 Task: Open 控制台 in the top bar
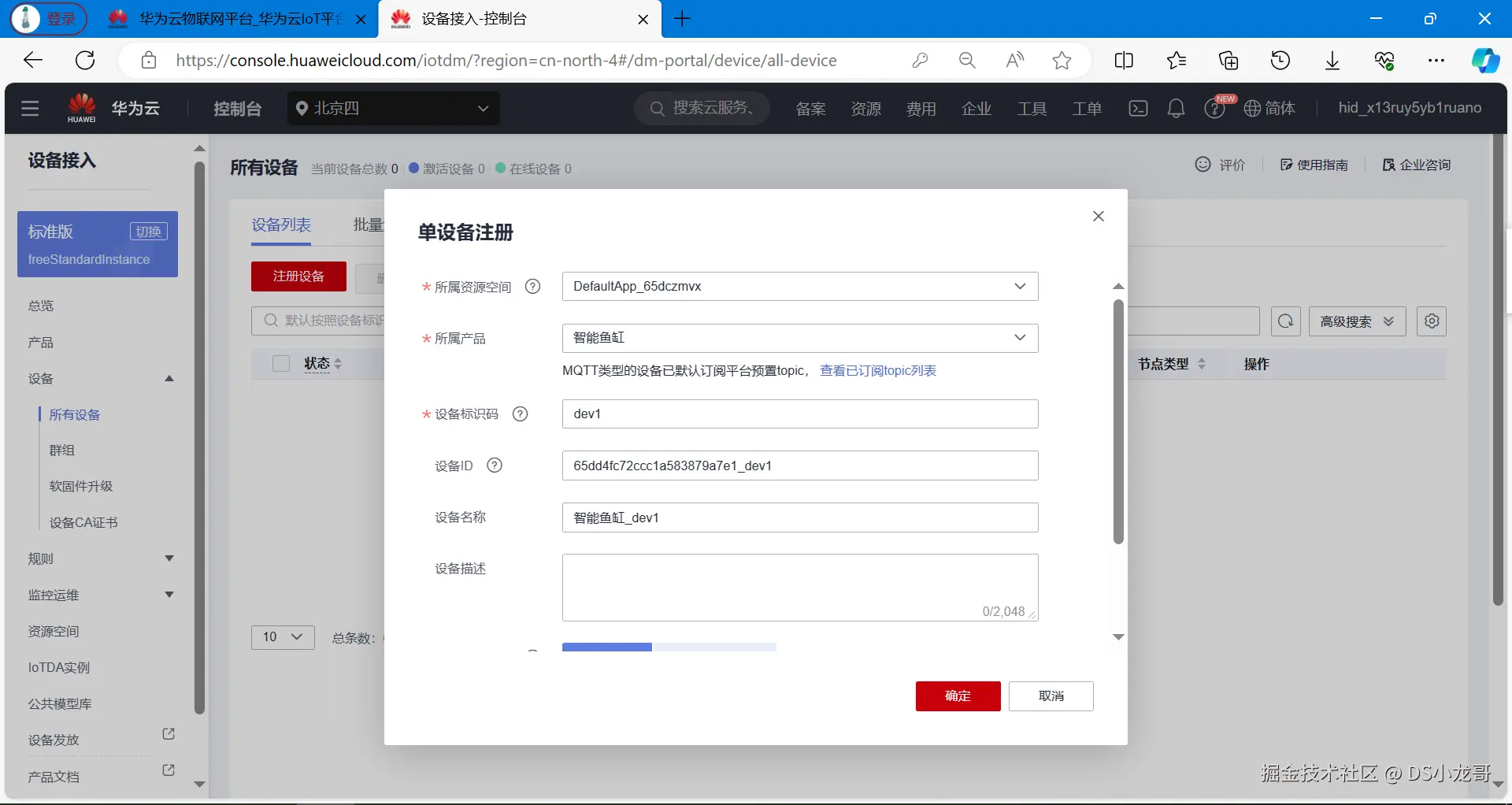(x=237, y=109)
